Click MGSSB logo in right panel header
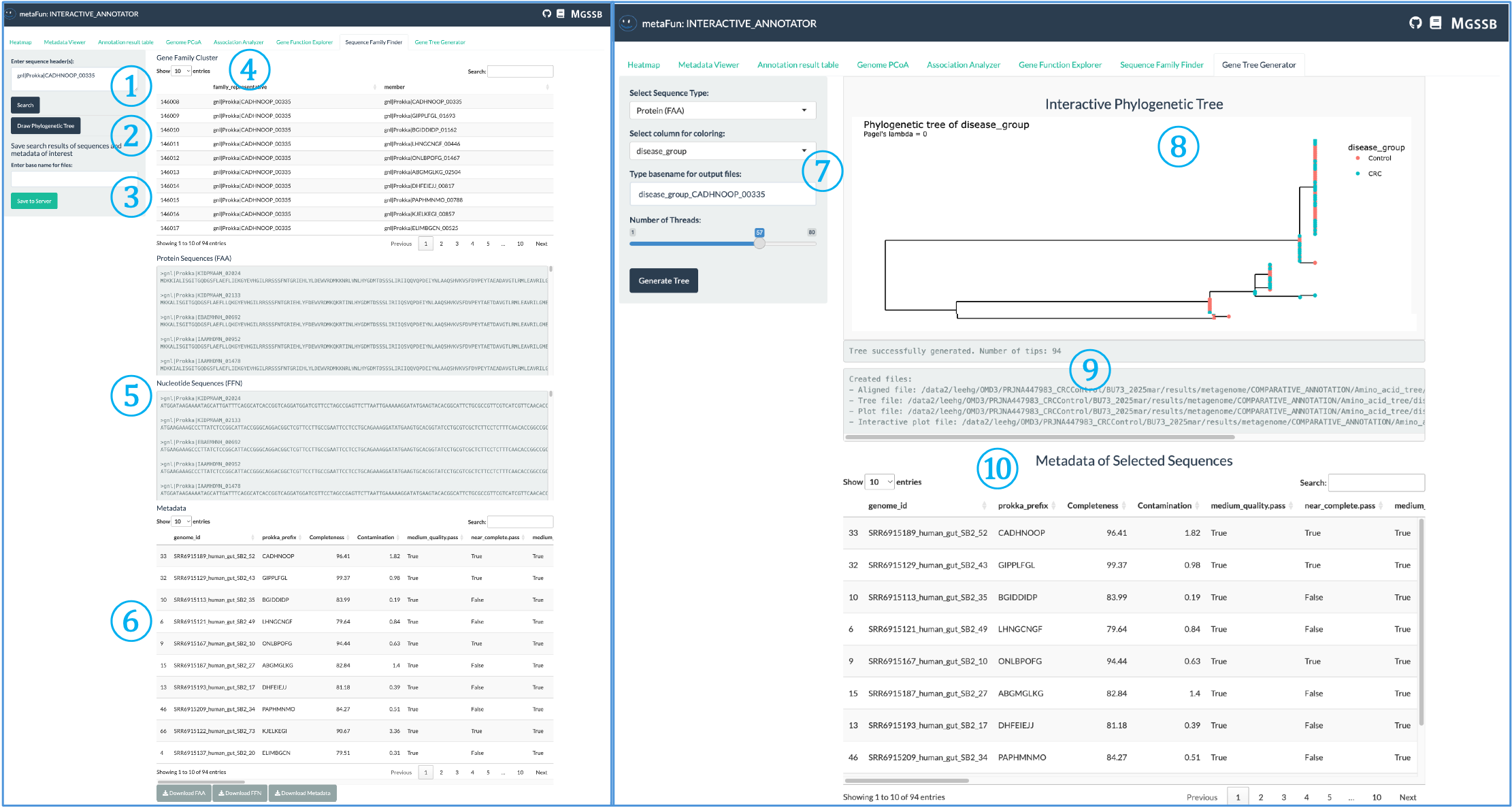Screen dimensions: 1512x808 [x=1474, y=23]
